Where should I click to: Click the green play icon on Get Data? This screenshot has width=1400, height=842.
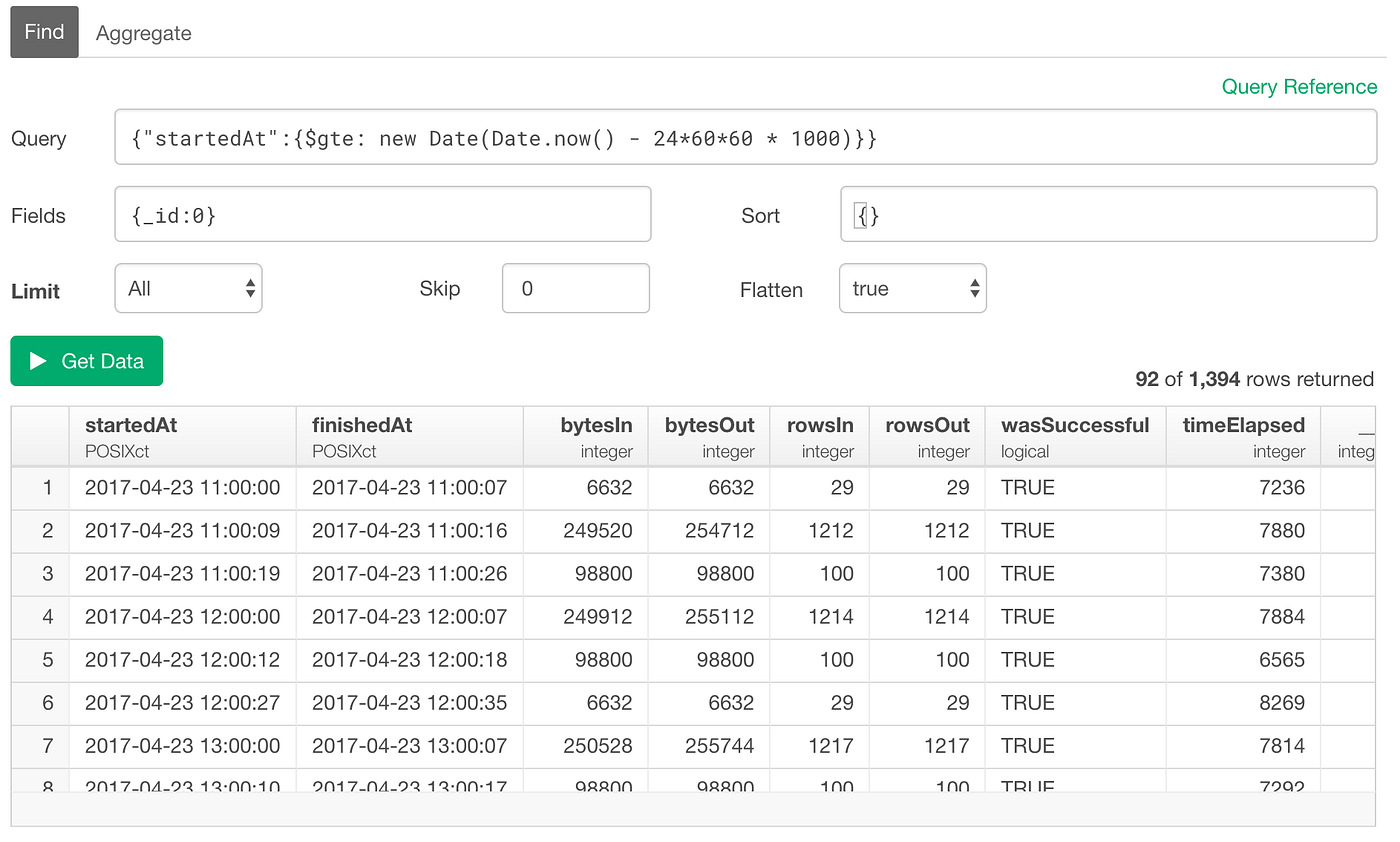pos(37,361)
